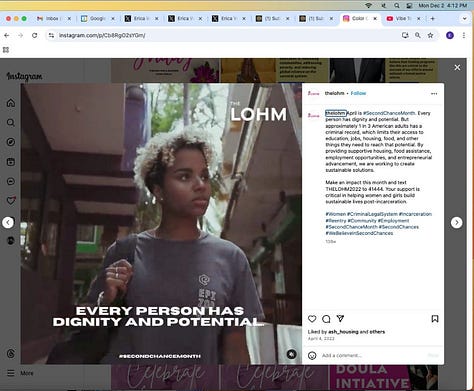Click the #SecondChanceMonth hashtag in the caption
474x391 pixels.
click(389, 113)
